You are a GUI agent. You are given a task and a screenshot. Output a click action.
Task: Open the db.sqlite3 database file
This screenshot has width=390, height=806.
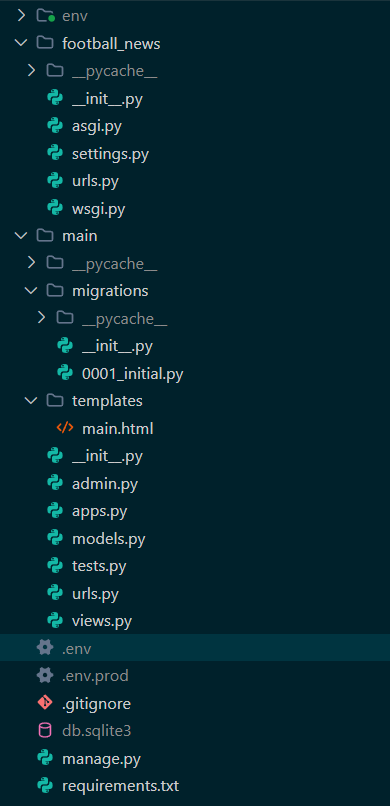(x=97, y=731)
